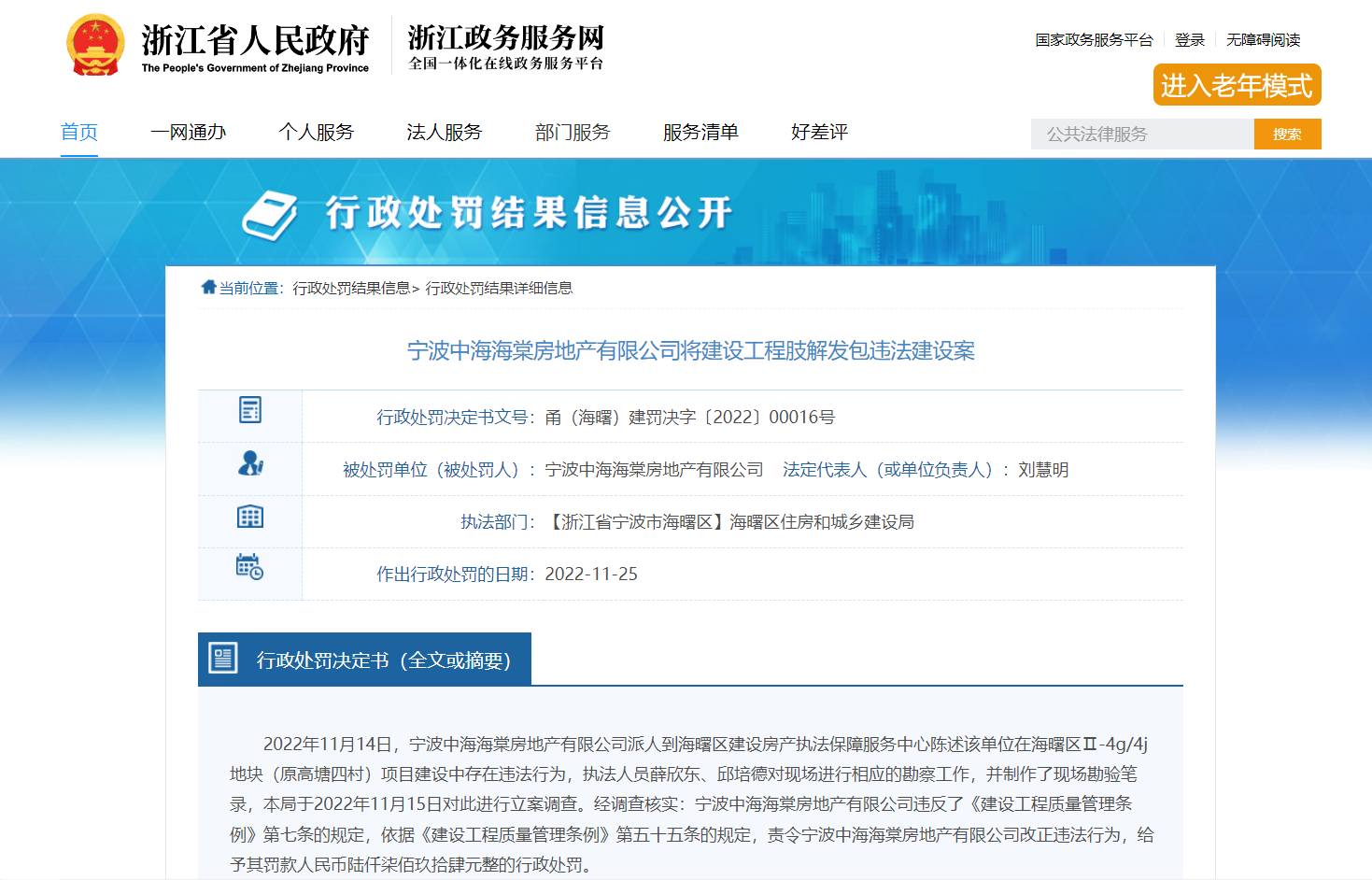Screen dimensions: 1372x880
Task: Click the 全国一体化在线政务服务平台 subtitle
Action: coord(506,64)
